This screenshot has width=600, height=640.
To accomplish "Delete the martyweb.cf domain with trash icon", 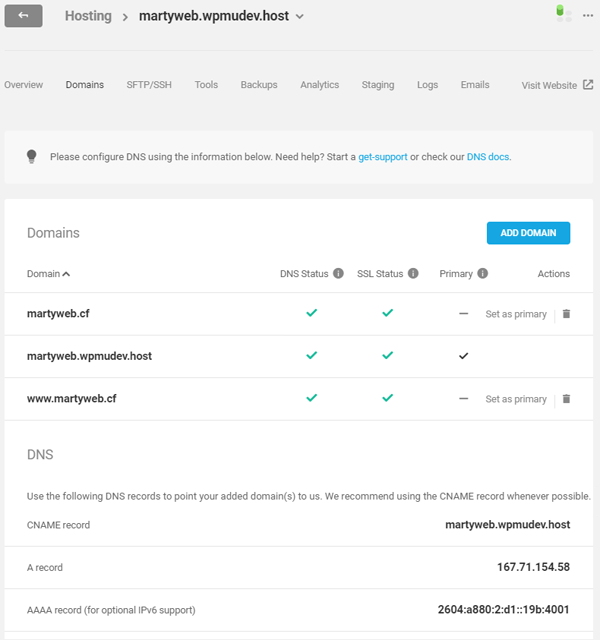I will point(566,314).
